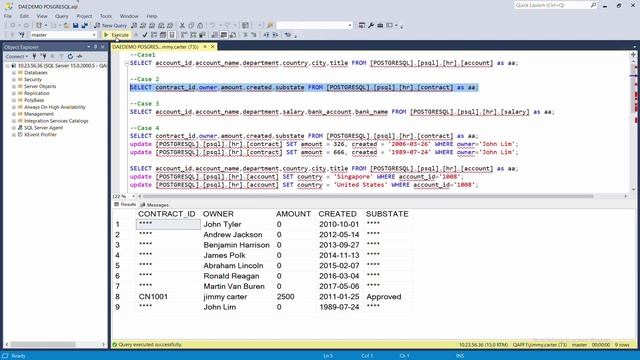Click the Quick Launch search magnifier icon
Viewport: 640px width, 360px height.
point(593,5)
